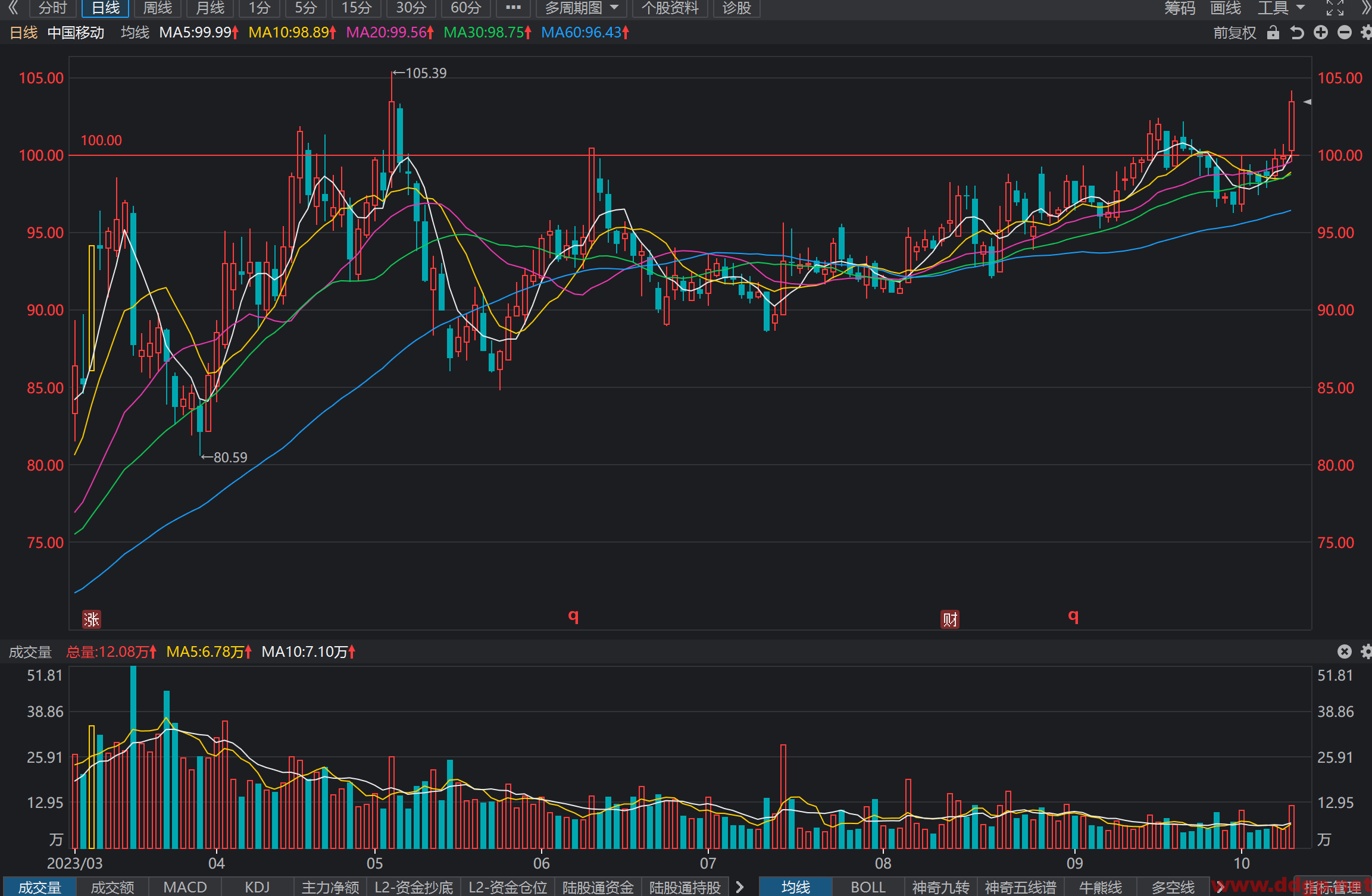1372x896 pixels.
Task: Select L2-资金仓位 indicator tab
Action: coord(508,887)
